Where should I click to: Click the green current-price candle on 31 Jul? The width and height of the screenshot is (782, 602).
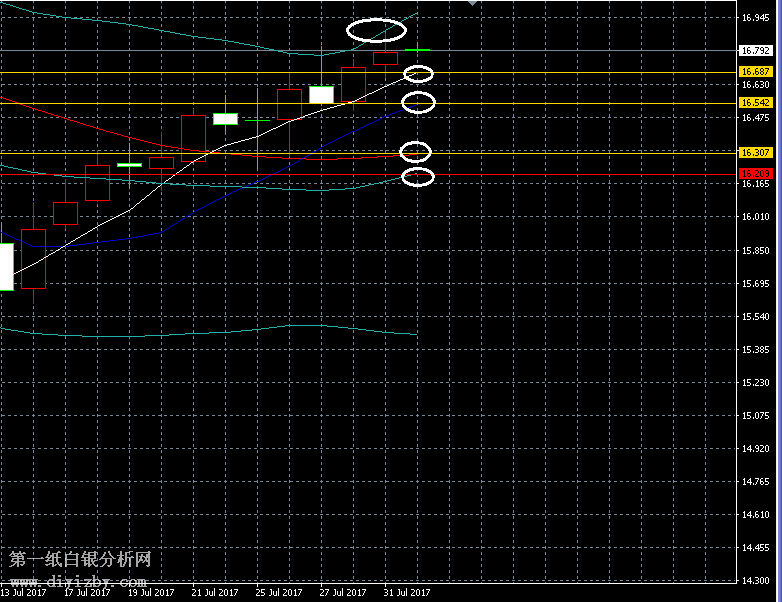[418, 49]
